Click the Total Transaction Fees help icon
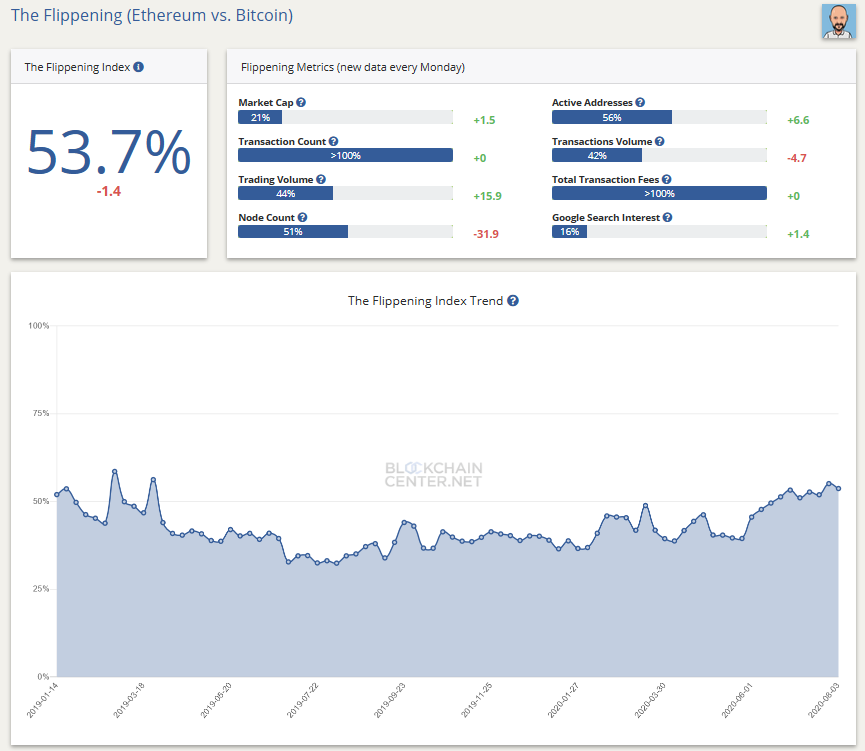This screenshot has width=865, height=751. (x=666, y=180)
